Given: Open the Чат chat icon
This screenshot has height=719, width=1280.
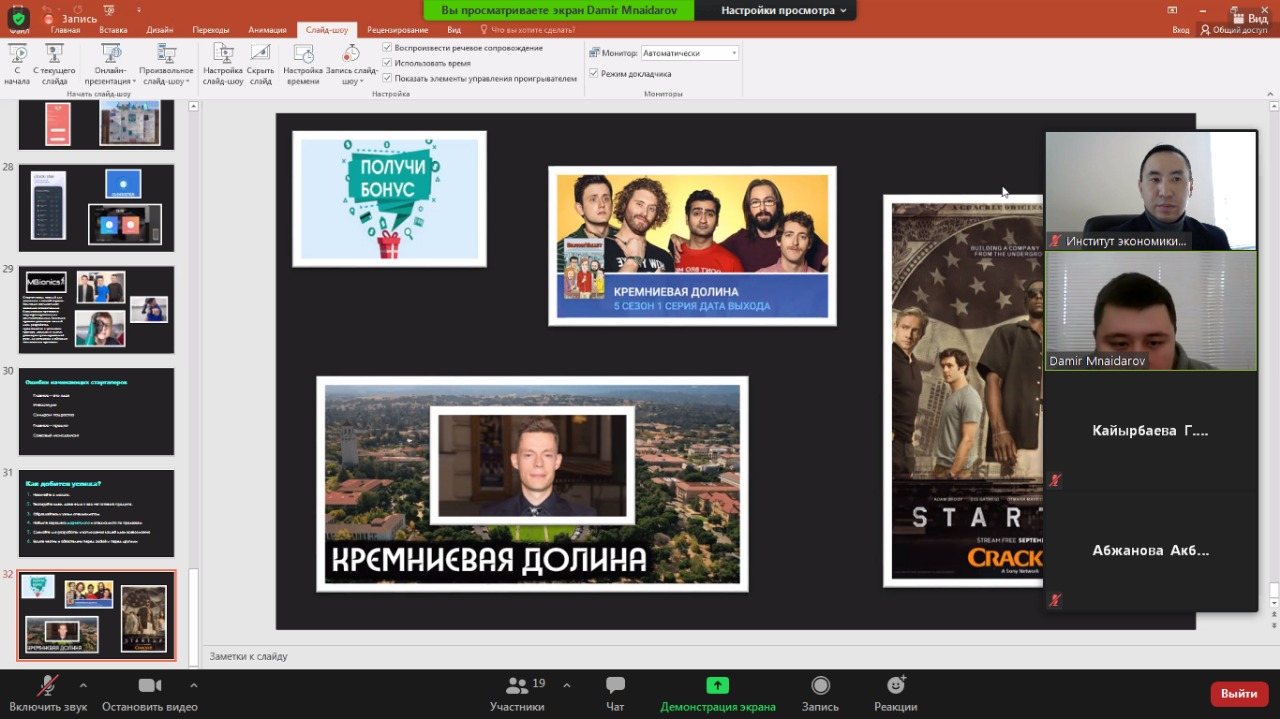Looking at the screenshot, I should click(x=615, y=685).
